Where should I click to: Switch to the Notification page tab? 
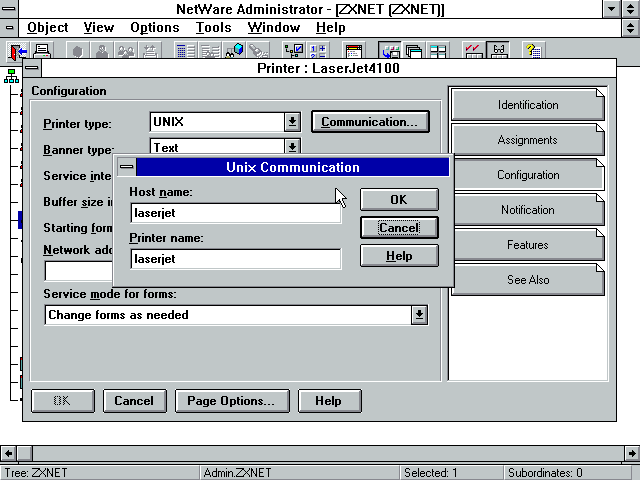[528, 210]
